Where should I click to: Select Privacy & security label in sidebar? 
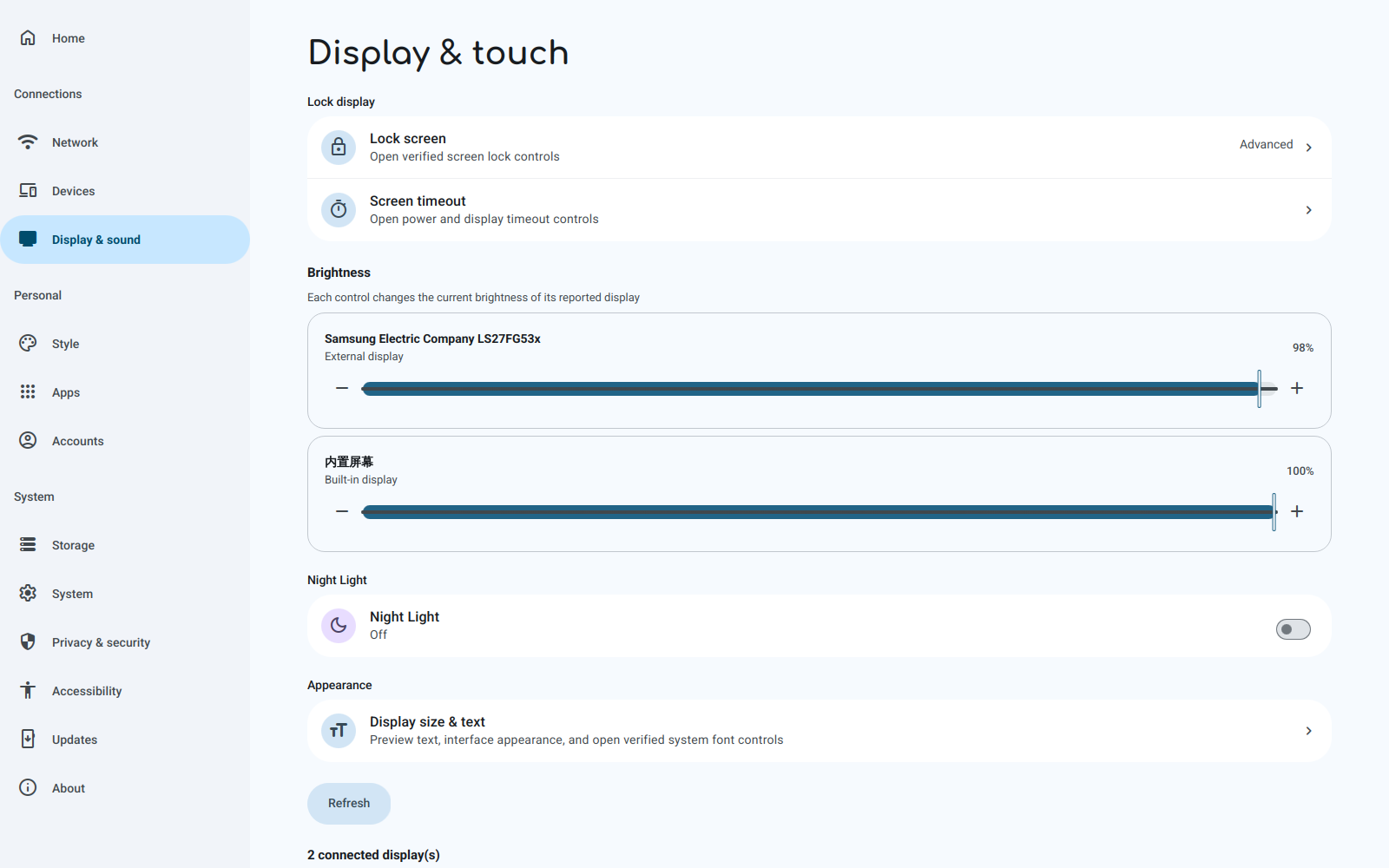[101, 642]
